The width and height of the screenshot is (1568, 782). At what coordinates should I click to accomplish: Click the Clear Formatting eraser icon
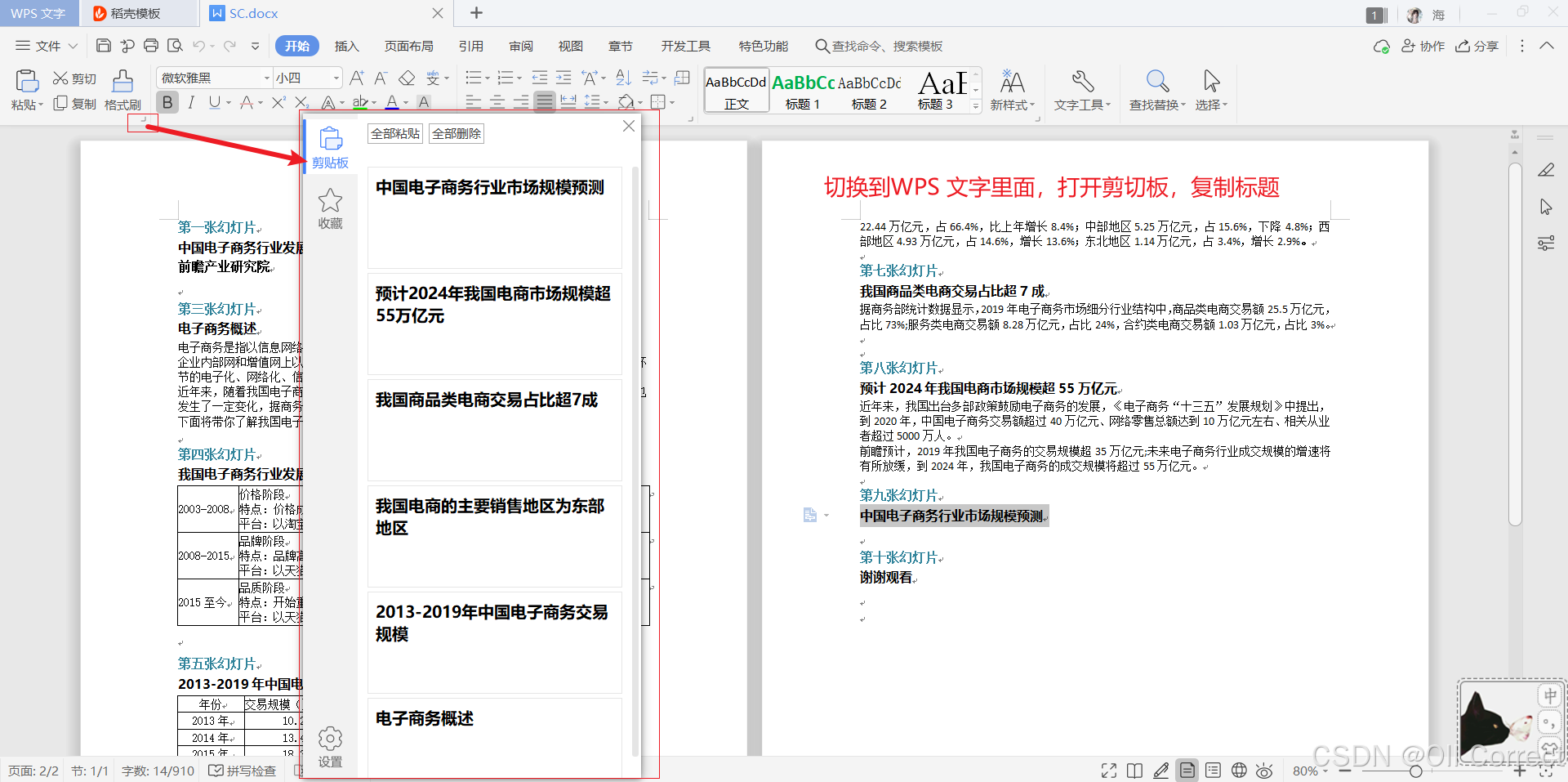[x=407, y=78]
